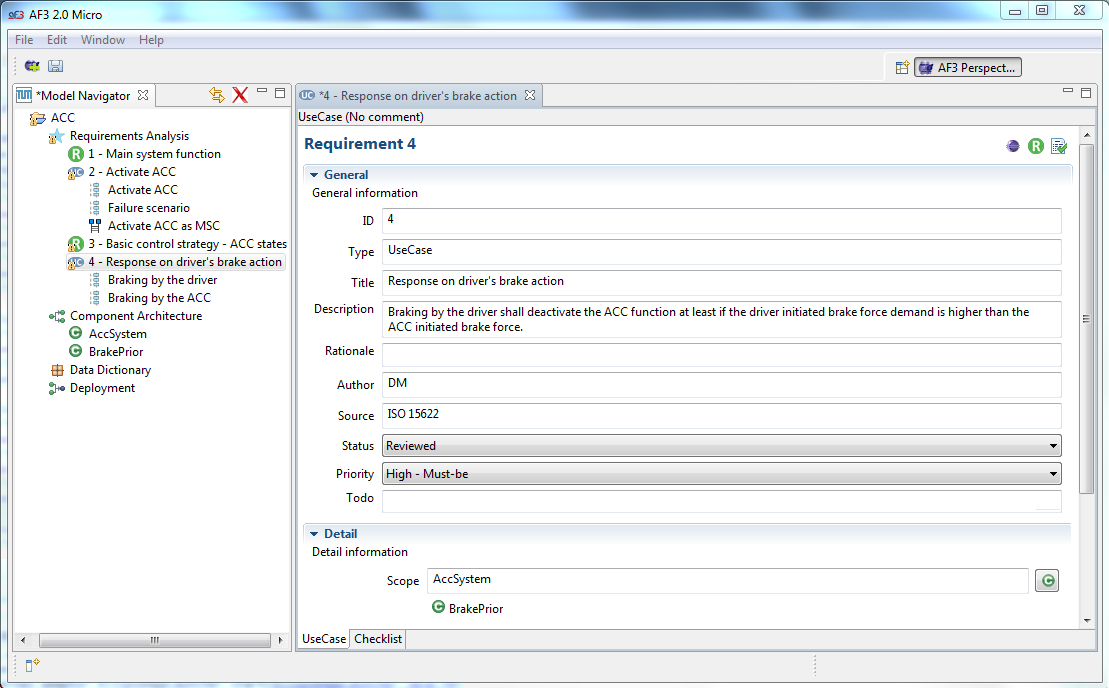Viewport: 1109px width, 688px height.
Task: Click the Data Dictionary icon
Action: 57,370
